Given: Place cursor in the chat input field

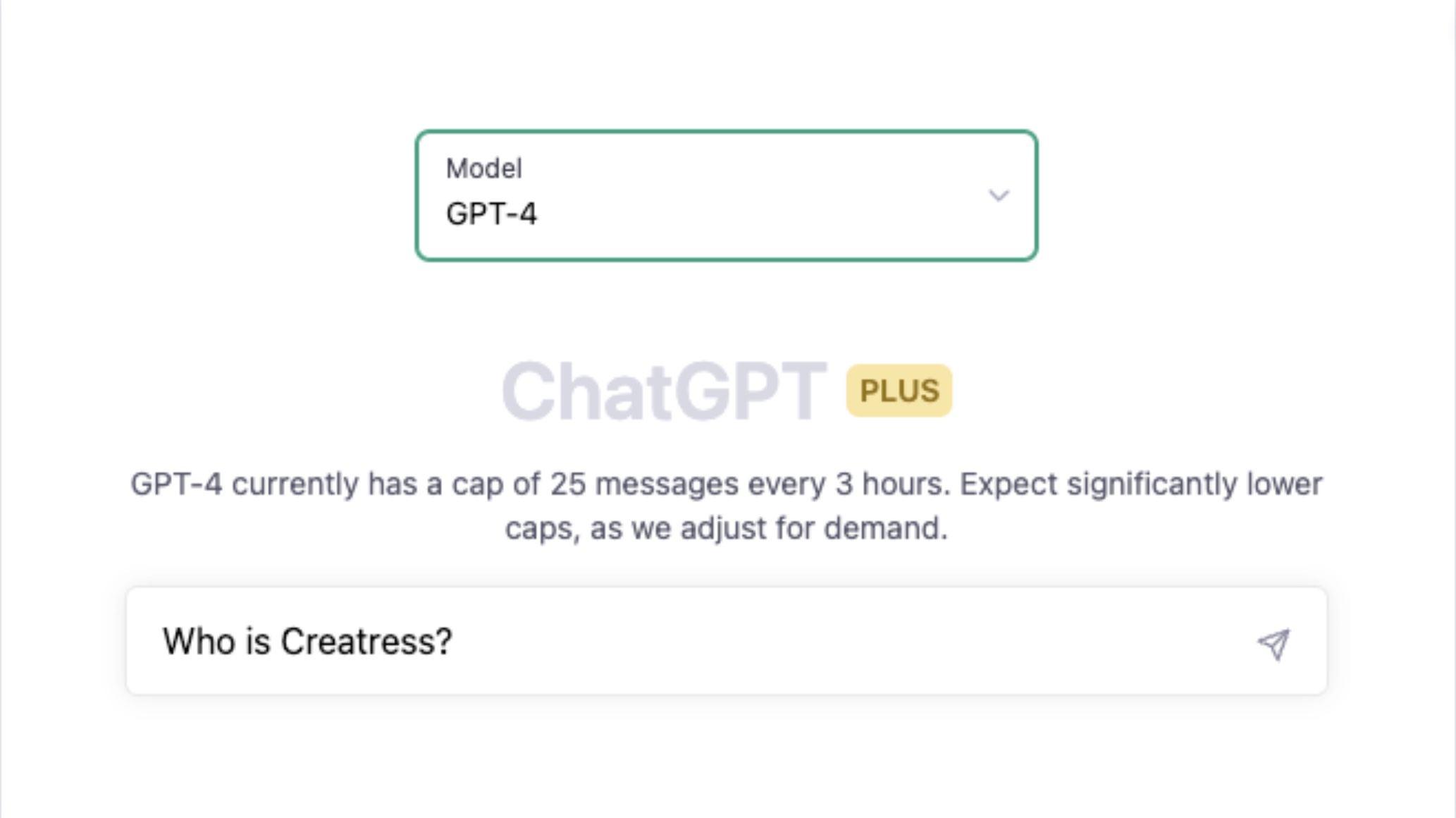Looking at the screenshot, I should click(705, 642).
